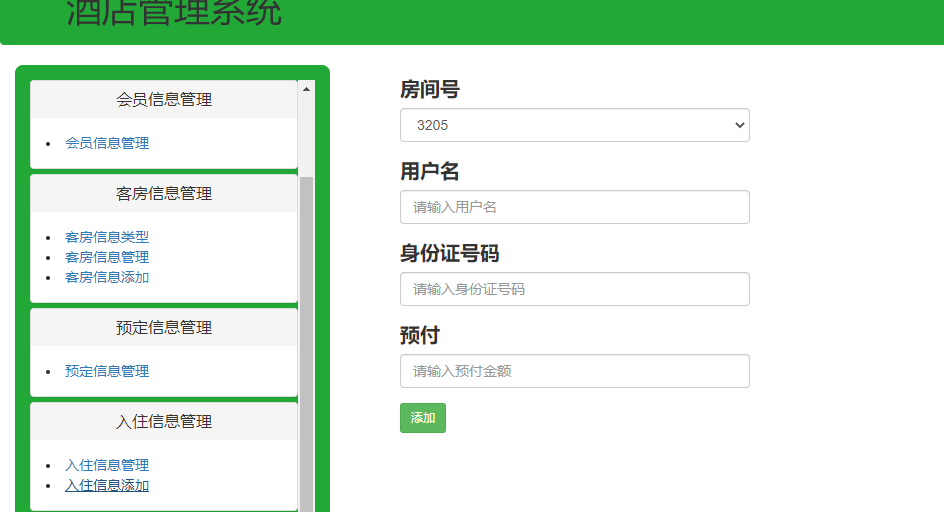The height and width of the screenshot is (512, 944).
Task: Select the underlined 入住信息添加 link
Action: (107, 485)
